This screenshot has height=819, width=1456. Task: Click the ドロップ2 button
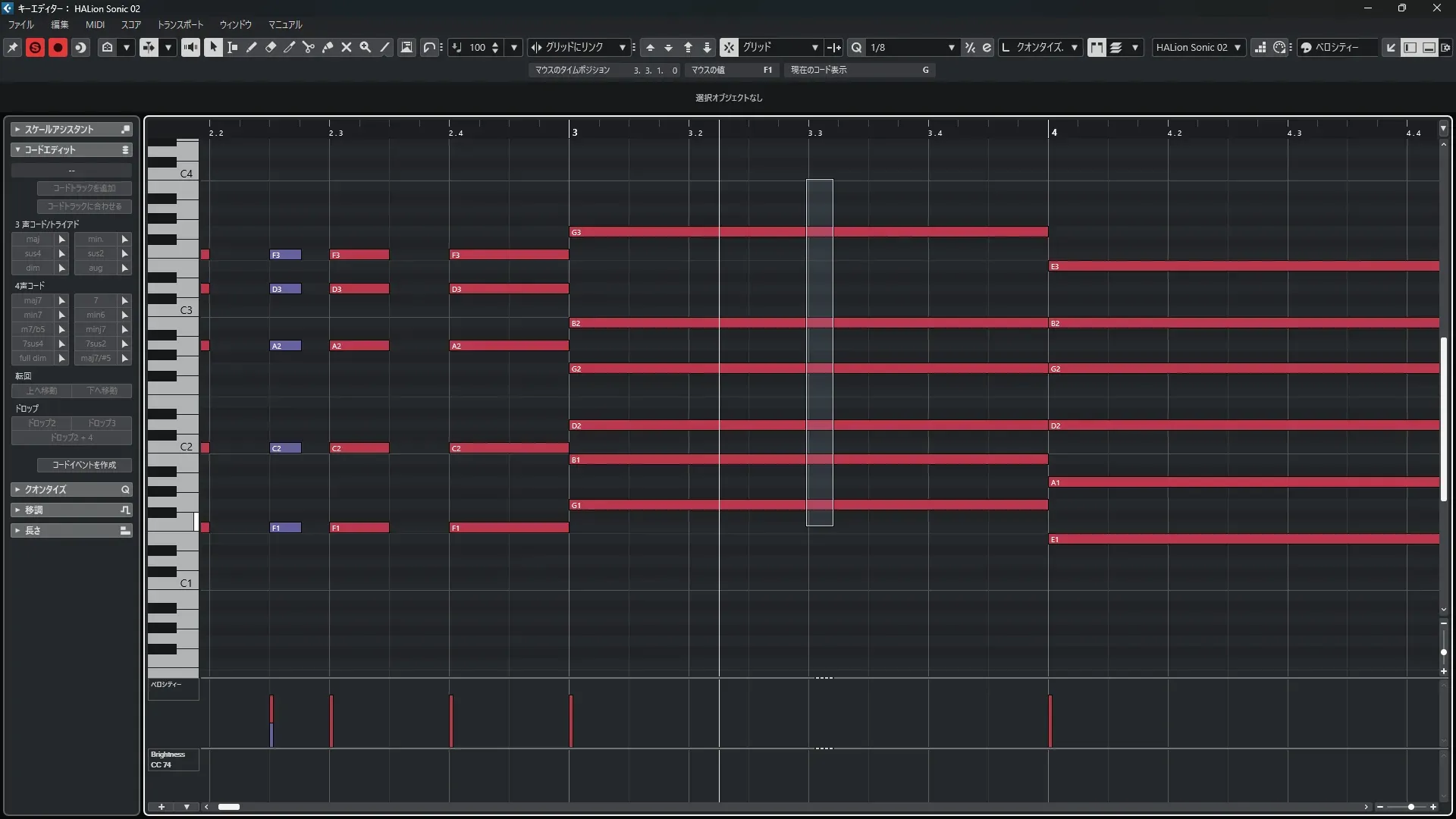click(42, 423)
